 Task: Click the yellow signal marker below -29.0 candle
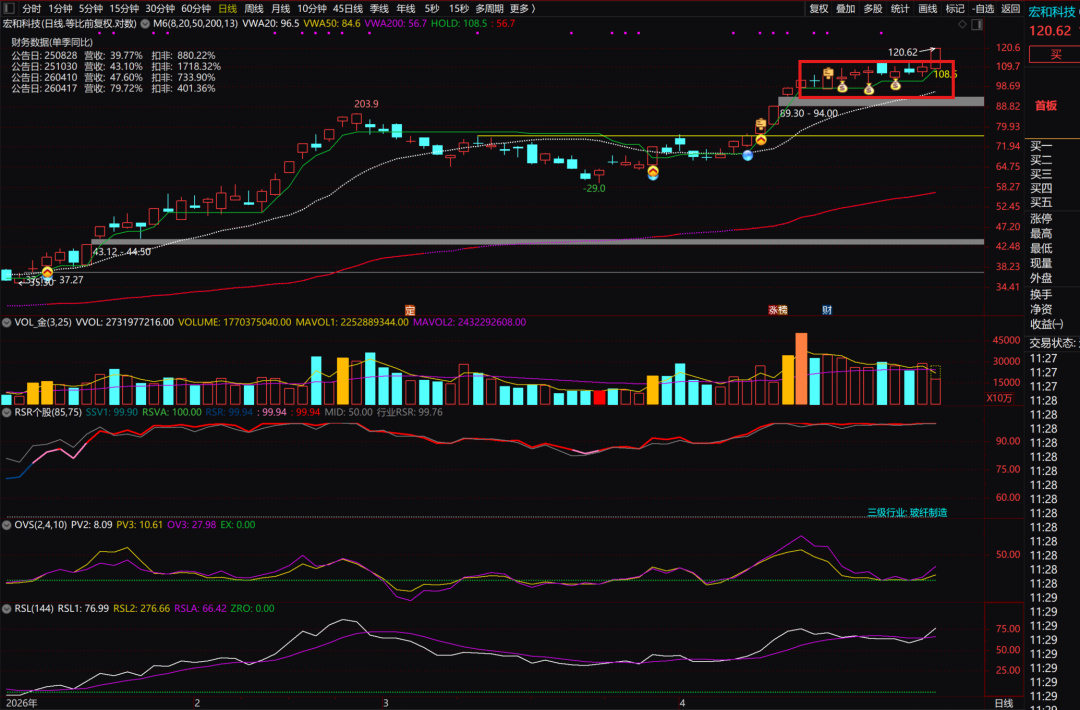tap(653, 171)
